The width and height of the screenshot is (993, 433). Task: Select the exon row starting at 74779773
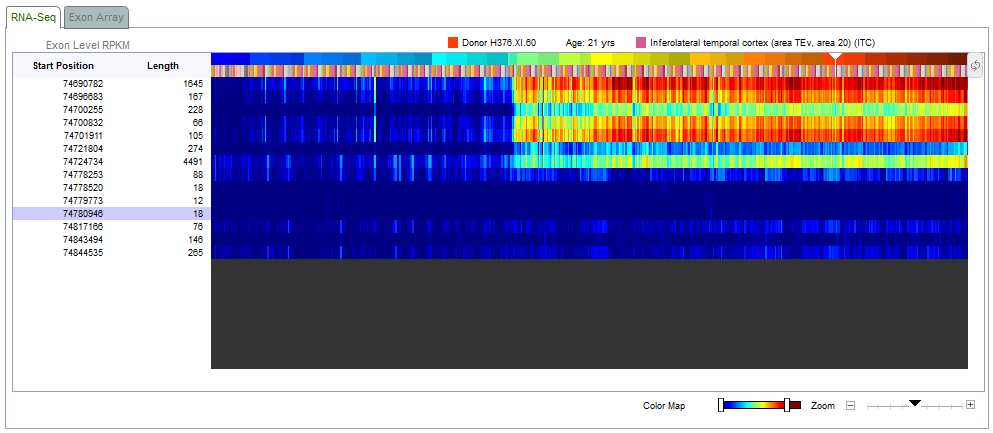pos(111,201)
